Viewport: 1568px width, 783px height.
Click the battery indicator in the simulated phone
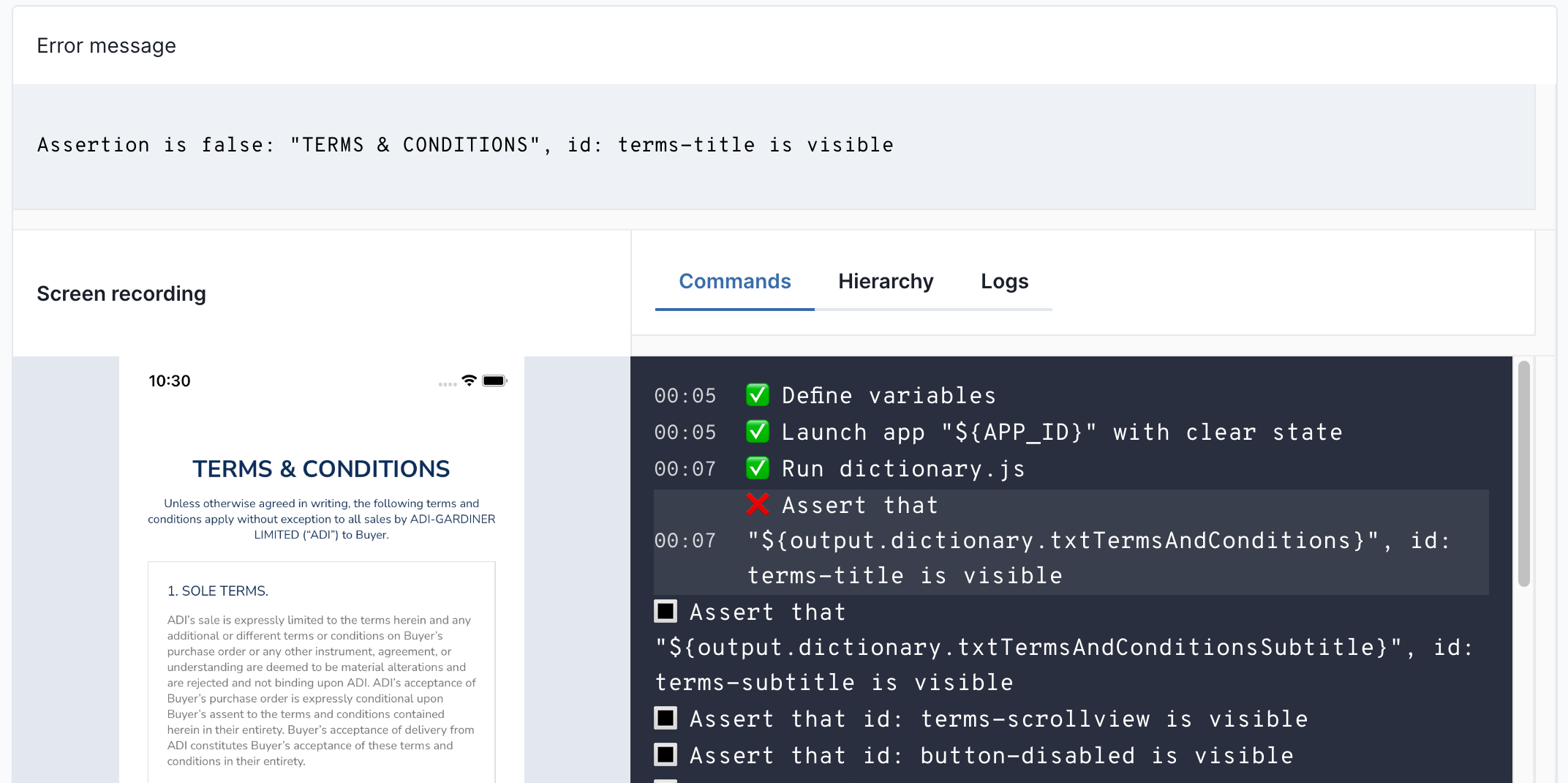[494, 381]
